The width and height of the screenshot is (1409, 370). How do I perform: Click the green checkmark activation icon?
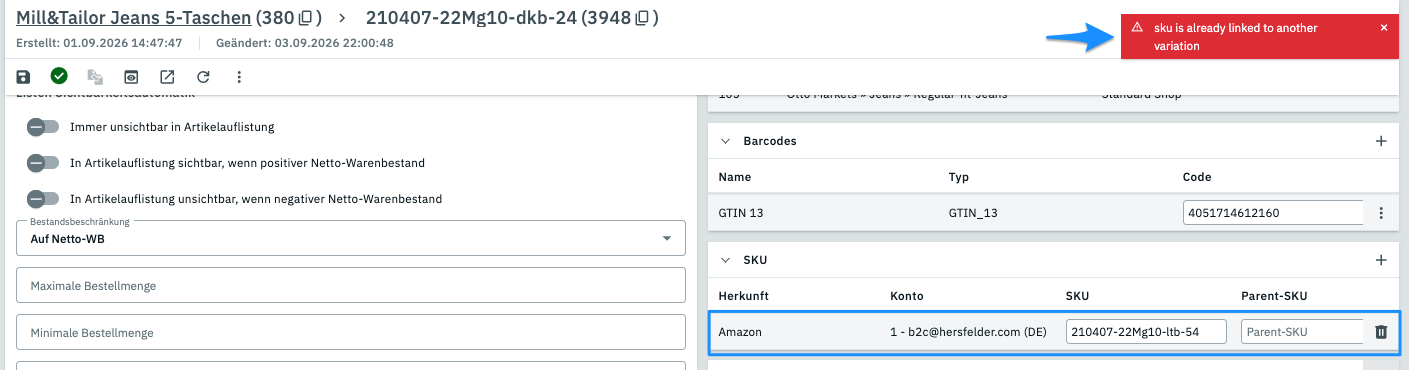(x=59, y=75)
